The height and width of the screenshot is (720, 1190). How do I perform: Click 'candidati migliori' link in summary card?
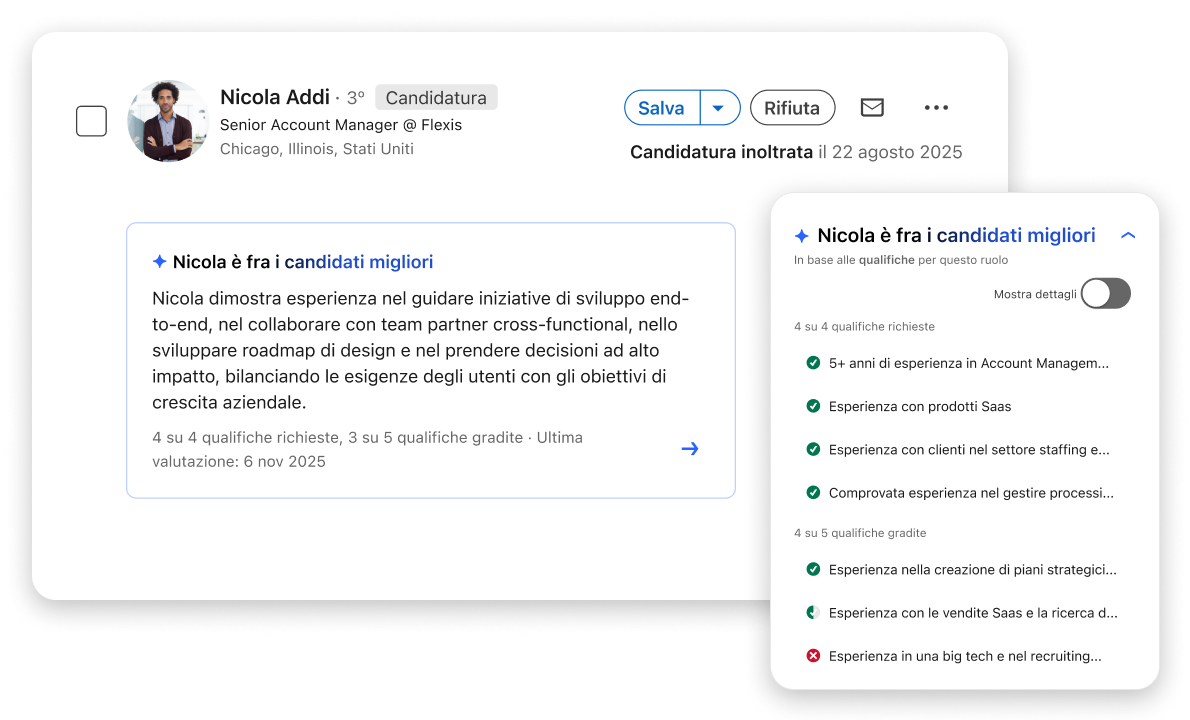358,262
